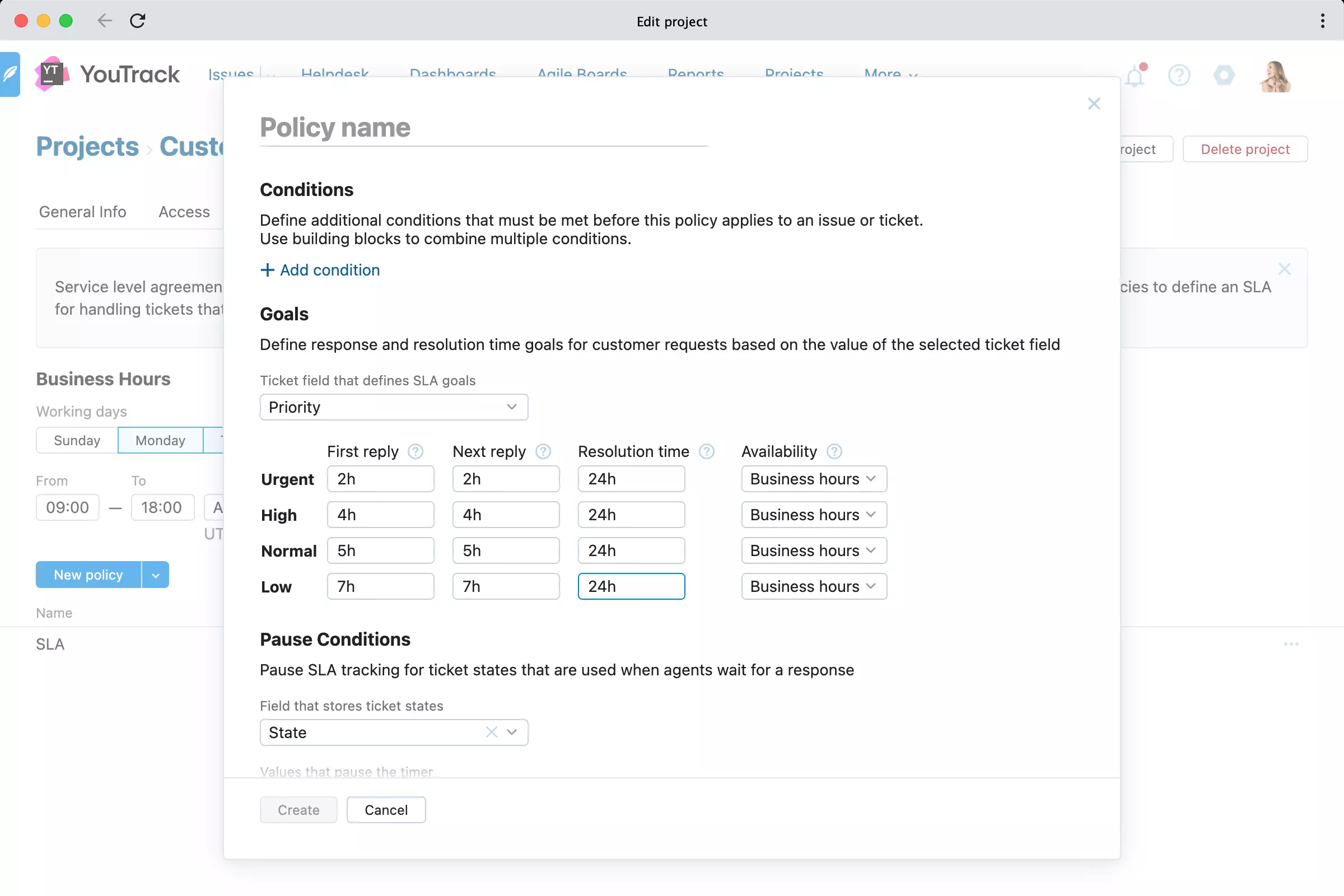Clear the State field selection
The image size is (1344, 896).
(x=491, y=732)
